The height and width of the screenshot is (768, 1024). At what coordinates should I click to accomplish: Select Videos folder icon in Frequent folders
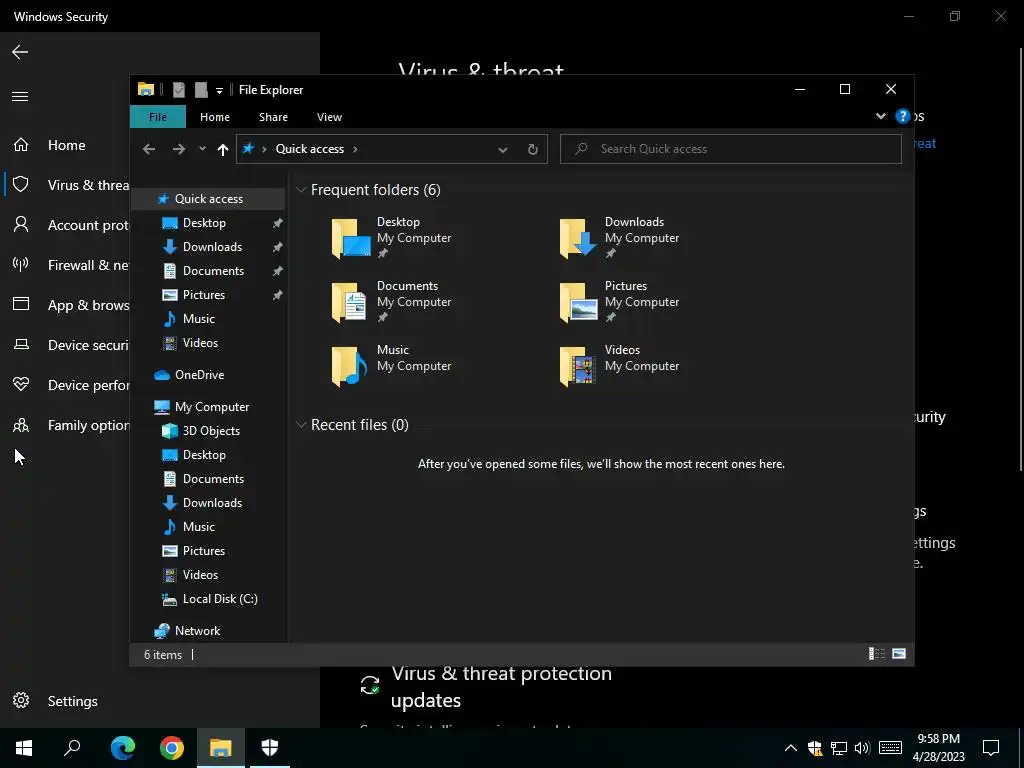(x=578, y=366)
